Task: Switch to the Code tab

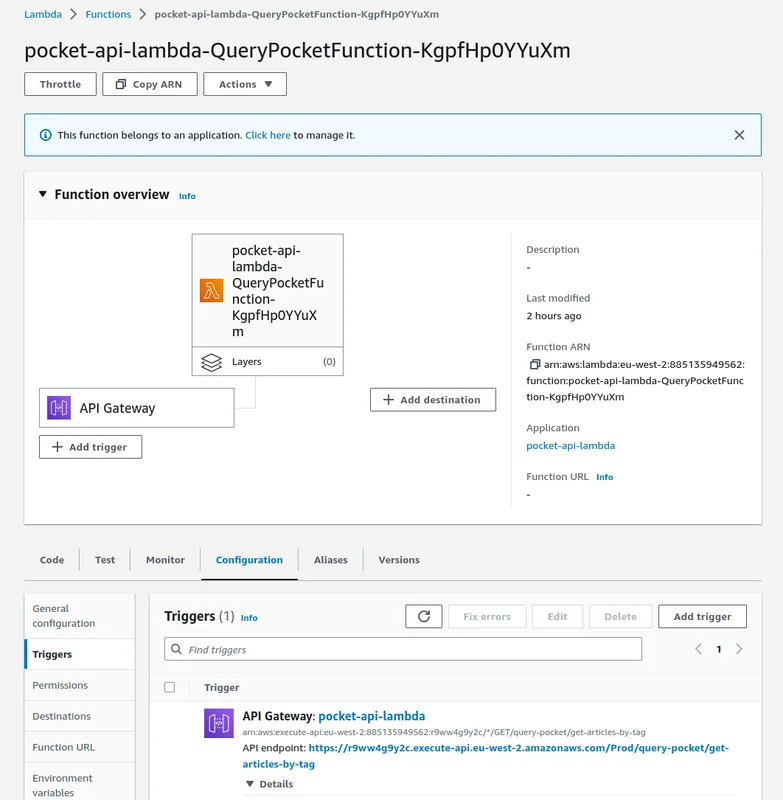Action: tap(52, 560)
